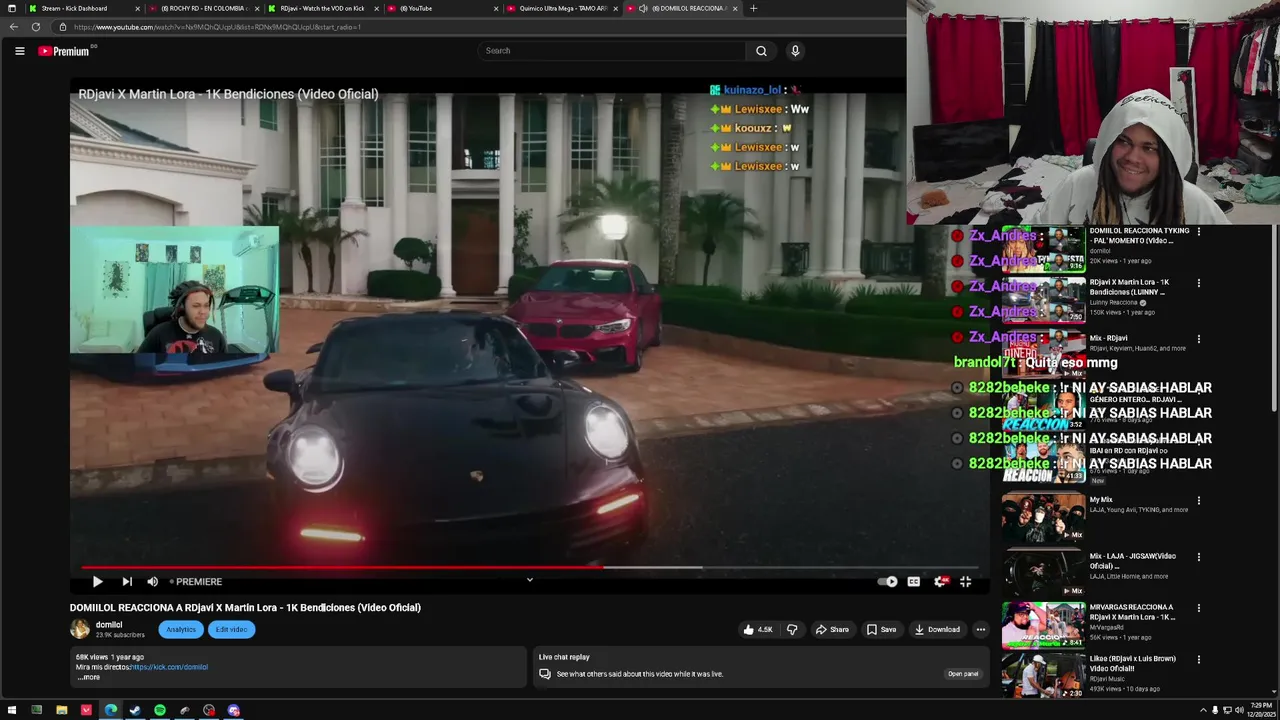Open the domiilol channel avatar
1280x720 pixels.
point(80,629)
